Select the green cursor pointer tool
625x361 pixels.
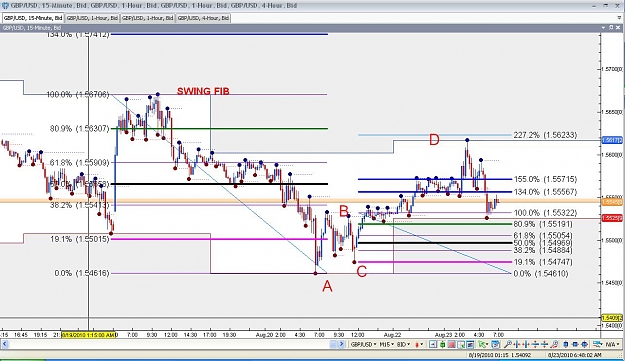483,344
